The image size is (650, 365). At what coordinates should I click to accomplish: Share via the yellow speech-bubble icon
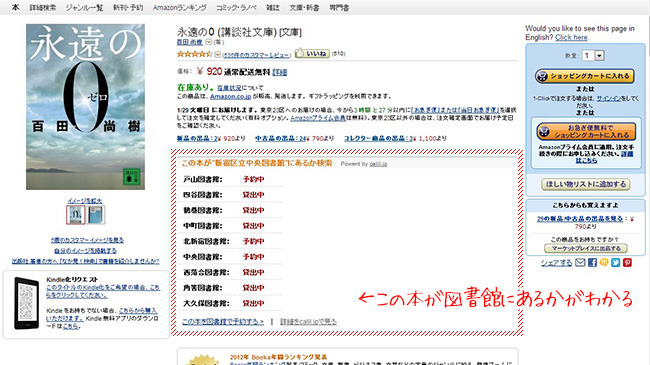pos(604,263)
